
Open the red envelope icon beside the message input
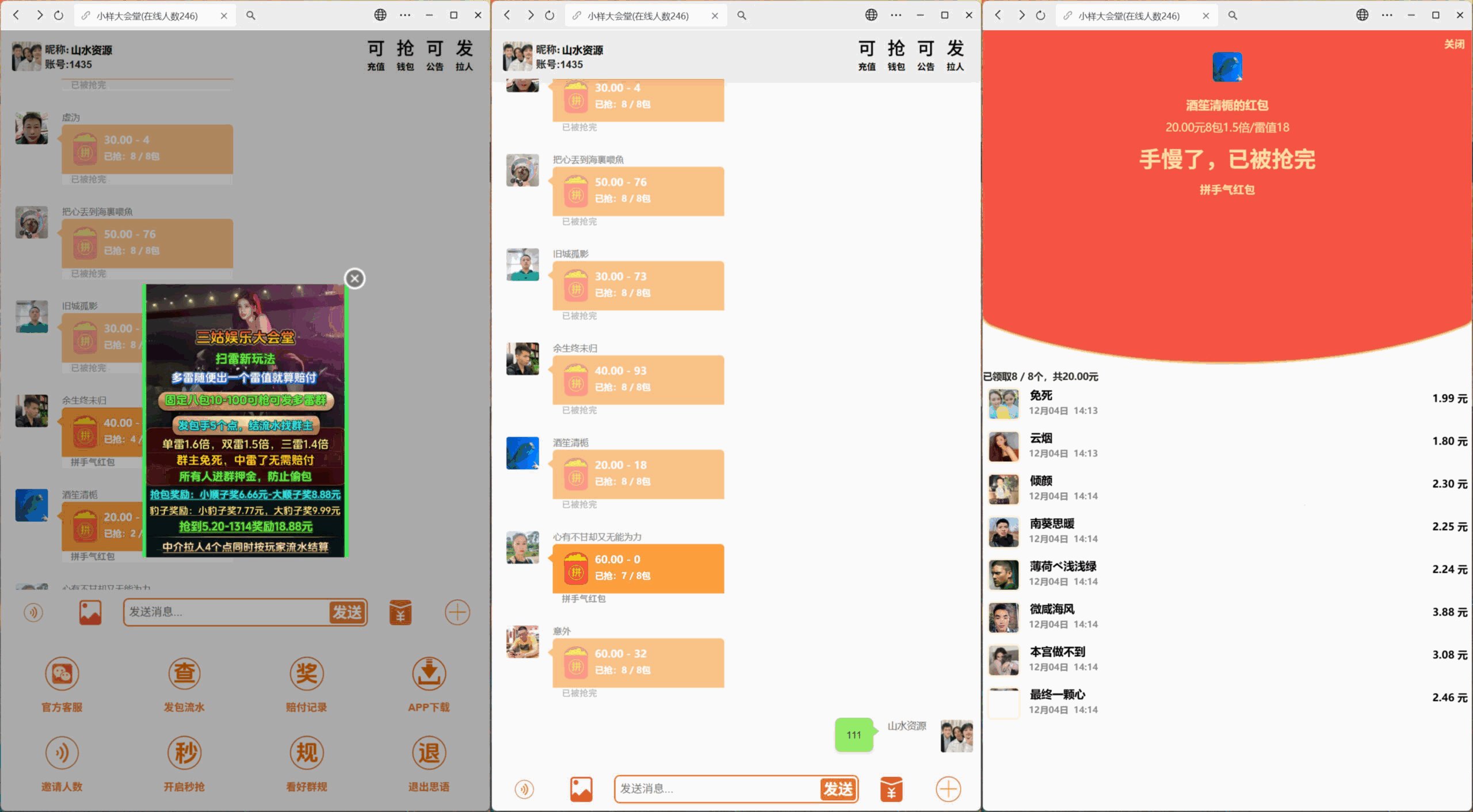click(400, 612)
